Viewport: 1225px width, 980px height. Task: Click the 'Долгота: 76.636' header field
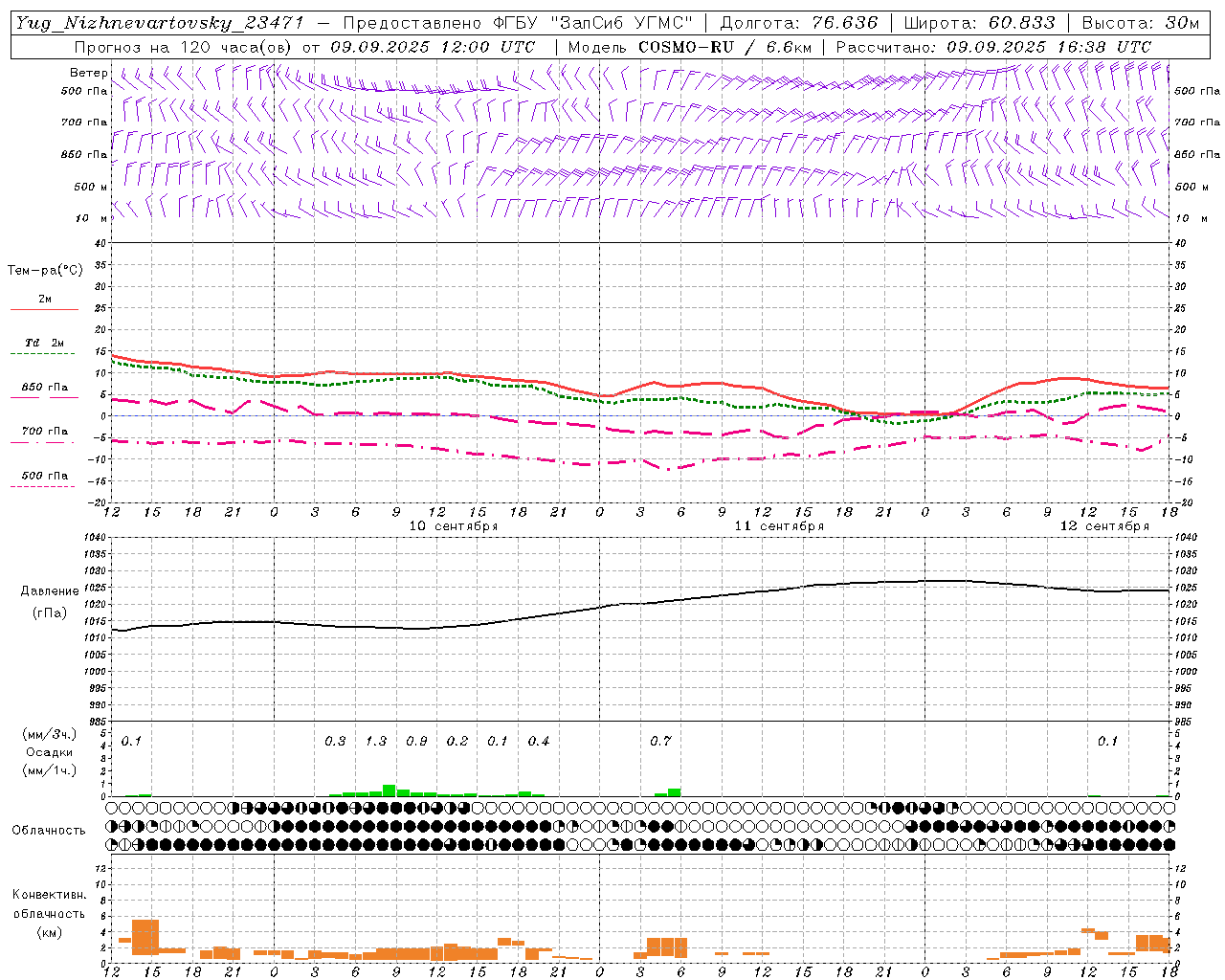(x=798, y=23)
